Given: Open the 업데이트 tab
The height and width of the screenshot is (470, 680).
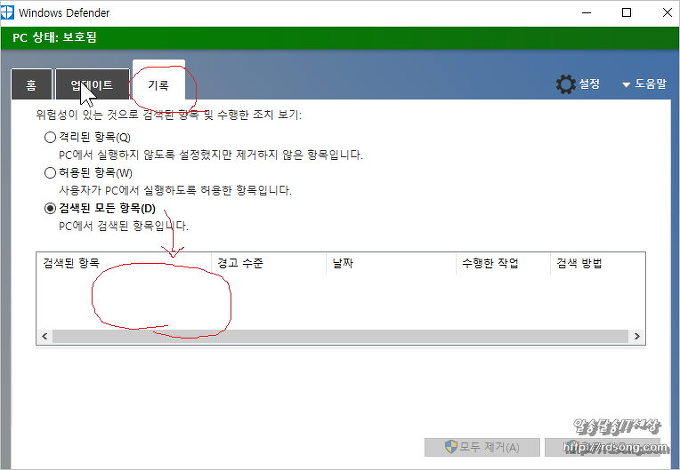Looking at the screenshot, I should (x=91, y=85).
